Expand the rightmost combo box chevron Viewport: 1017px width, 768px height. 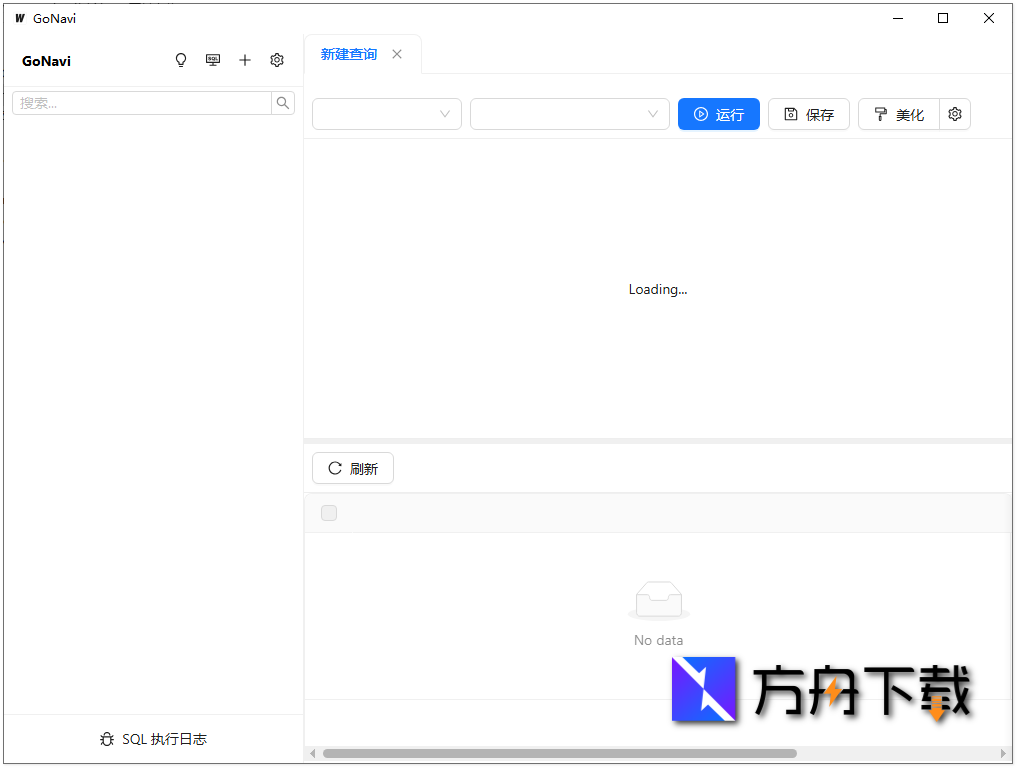653,114
